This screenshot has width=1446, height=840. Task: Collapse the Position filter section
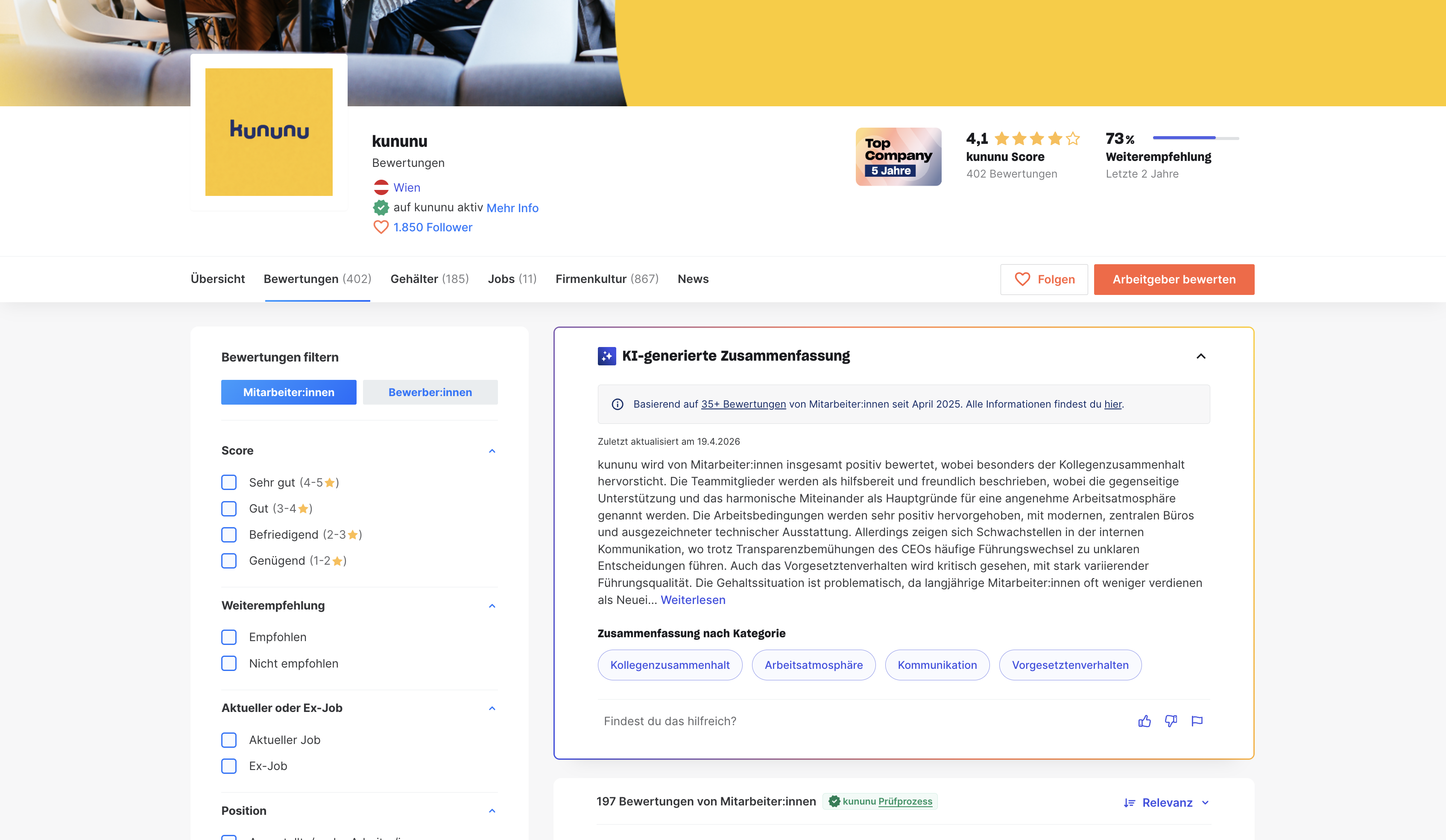pos(492,811)
